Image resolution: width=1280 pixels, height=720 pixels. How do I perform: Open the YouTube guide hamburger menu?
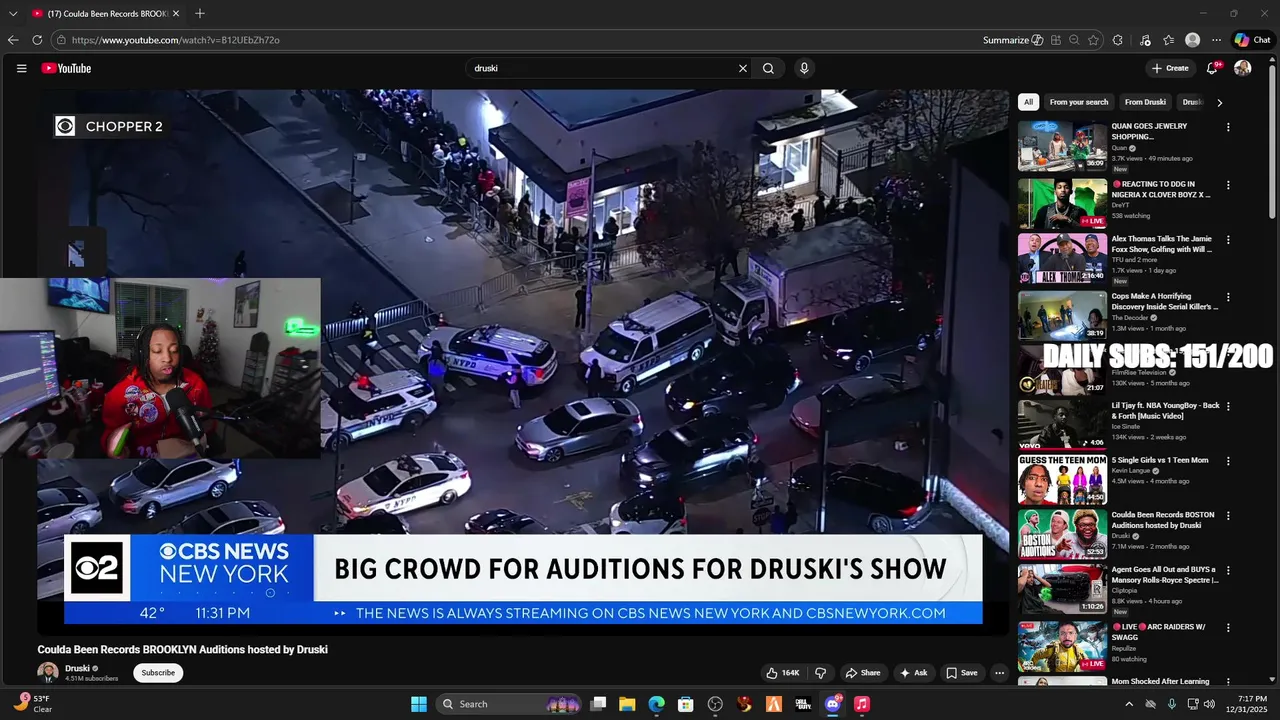21,68
